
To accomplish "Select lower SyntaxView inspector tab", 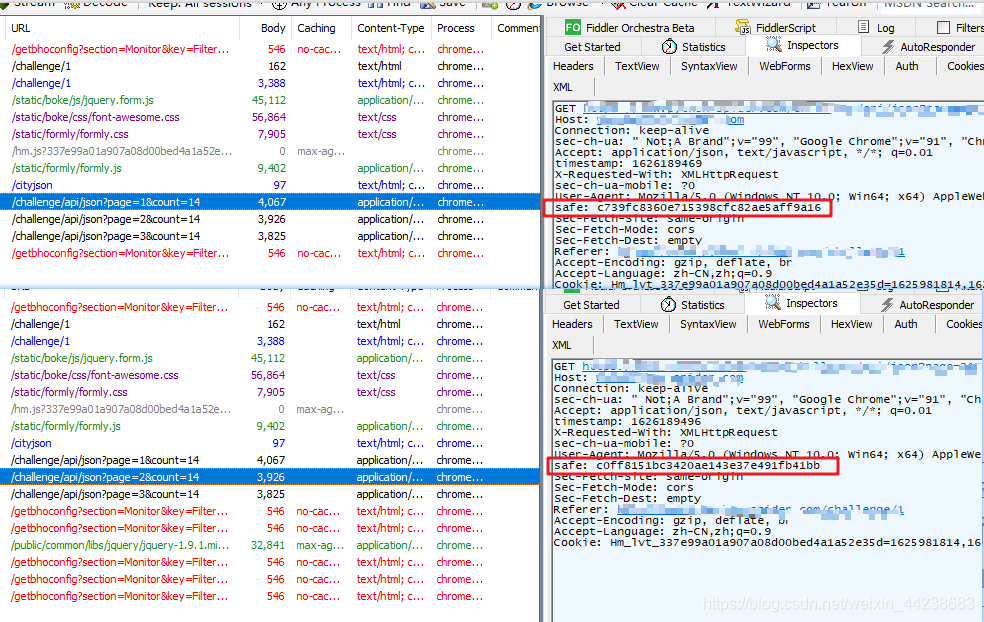I will (x=708, y=324).
